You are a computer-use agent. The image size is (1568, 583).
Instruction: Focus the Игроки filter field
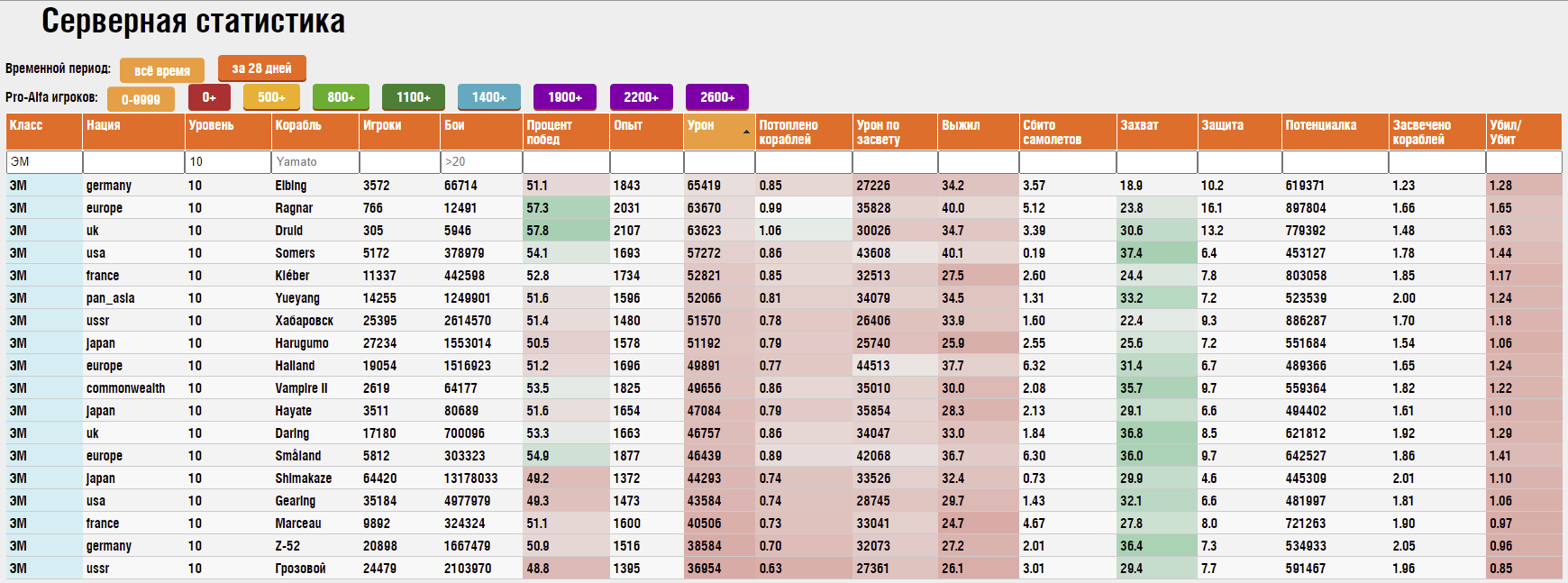tap(400, 162)
